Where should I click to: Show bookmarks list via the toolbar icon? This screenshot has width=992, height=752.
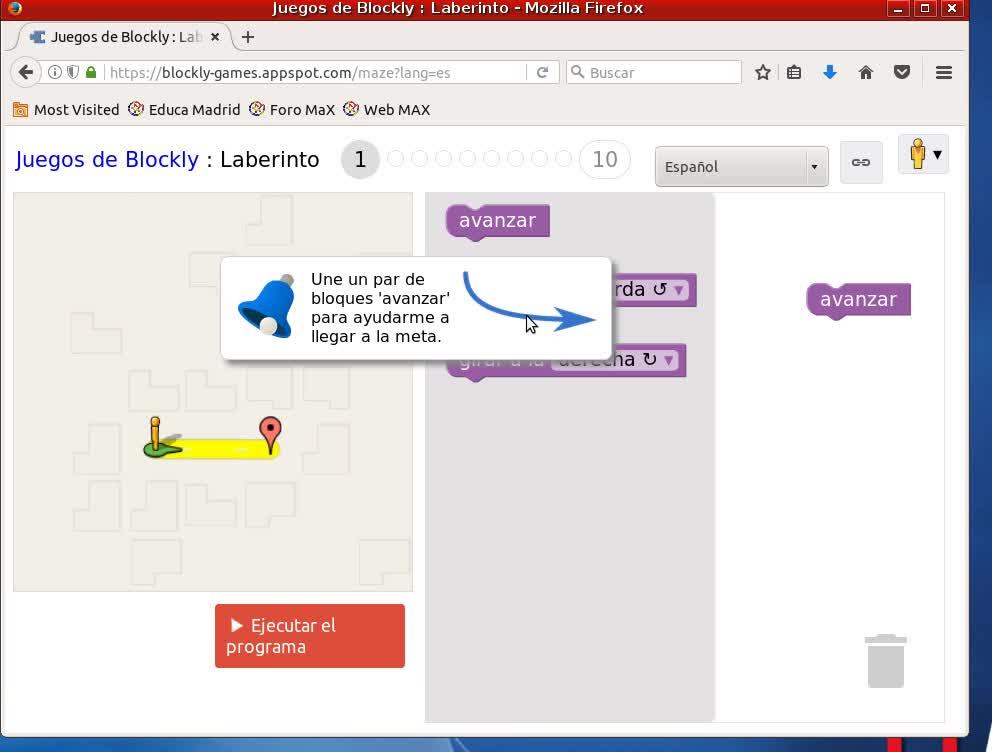coord(794,72)
